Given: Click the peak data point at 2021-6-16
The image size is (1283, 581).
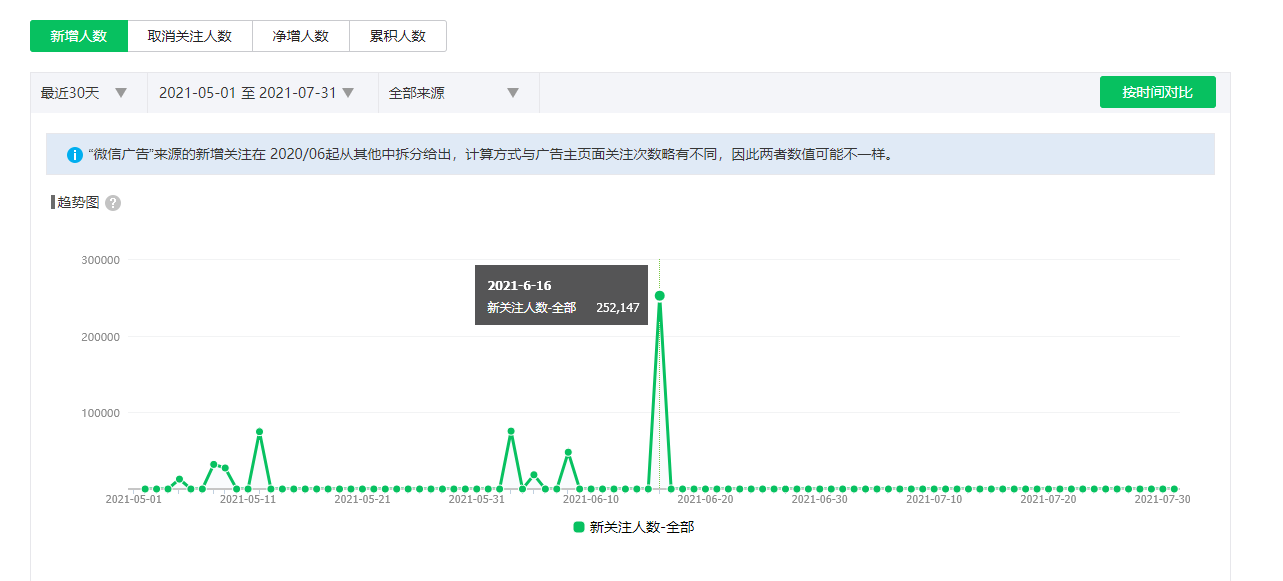Looking at the screenshot, I should [x=659, y=296].
